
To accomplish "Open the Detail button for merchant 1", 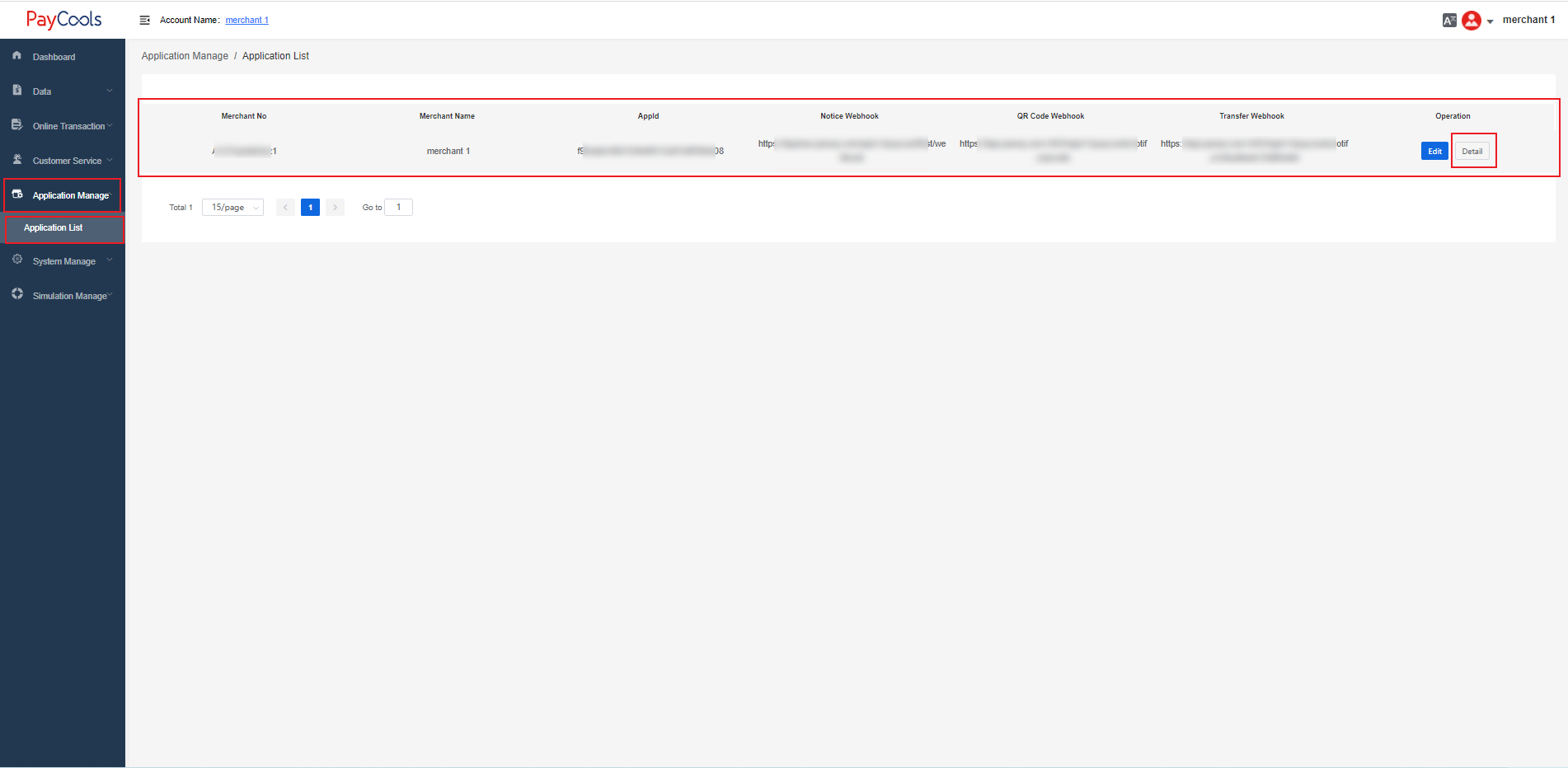I will [1472, 152].
